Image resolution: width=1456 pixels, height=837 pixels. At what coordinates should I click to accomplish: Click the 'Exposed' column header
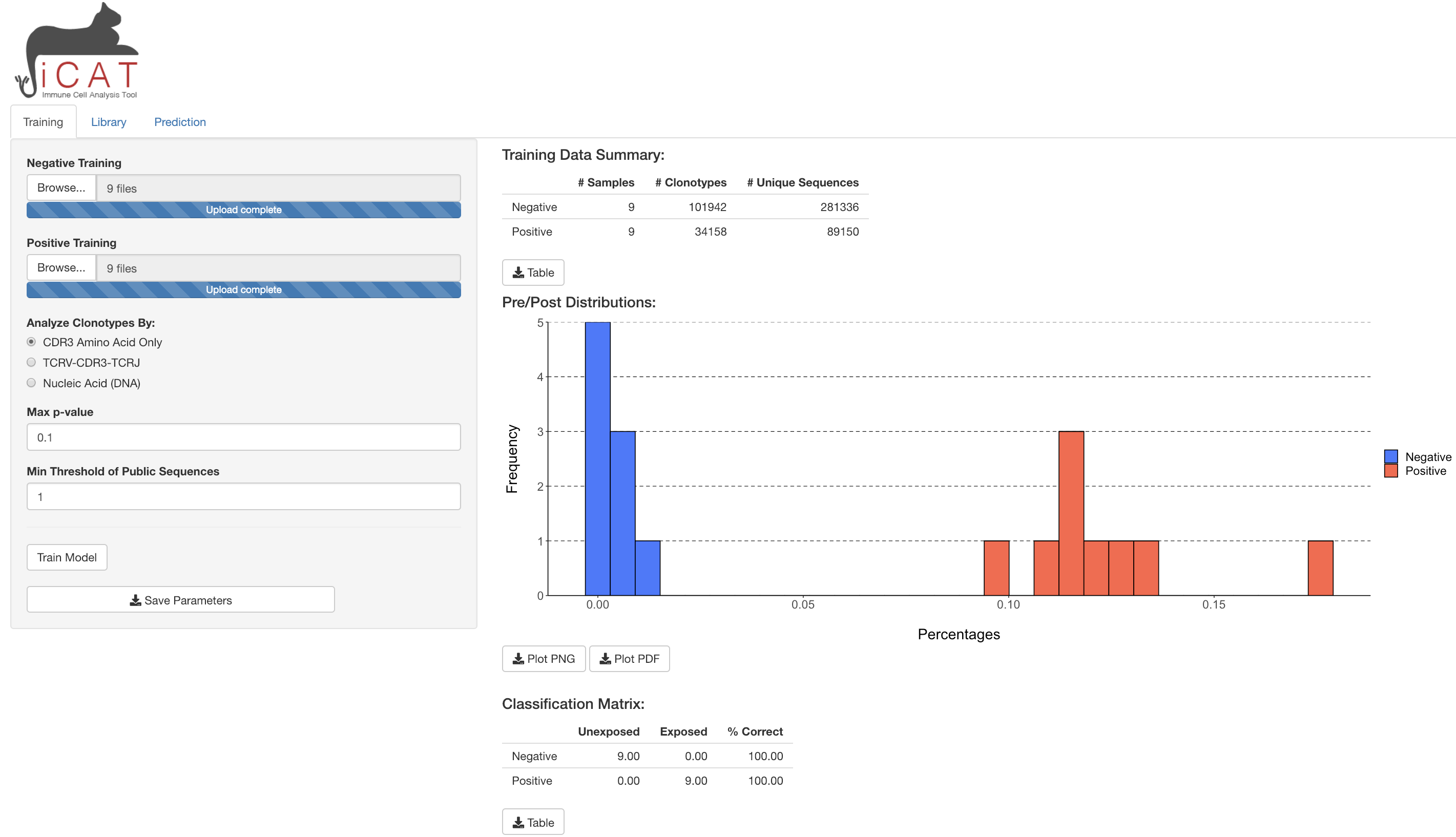coord(683,731)
